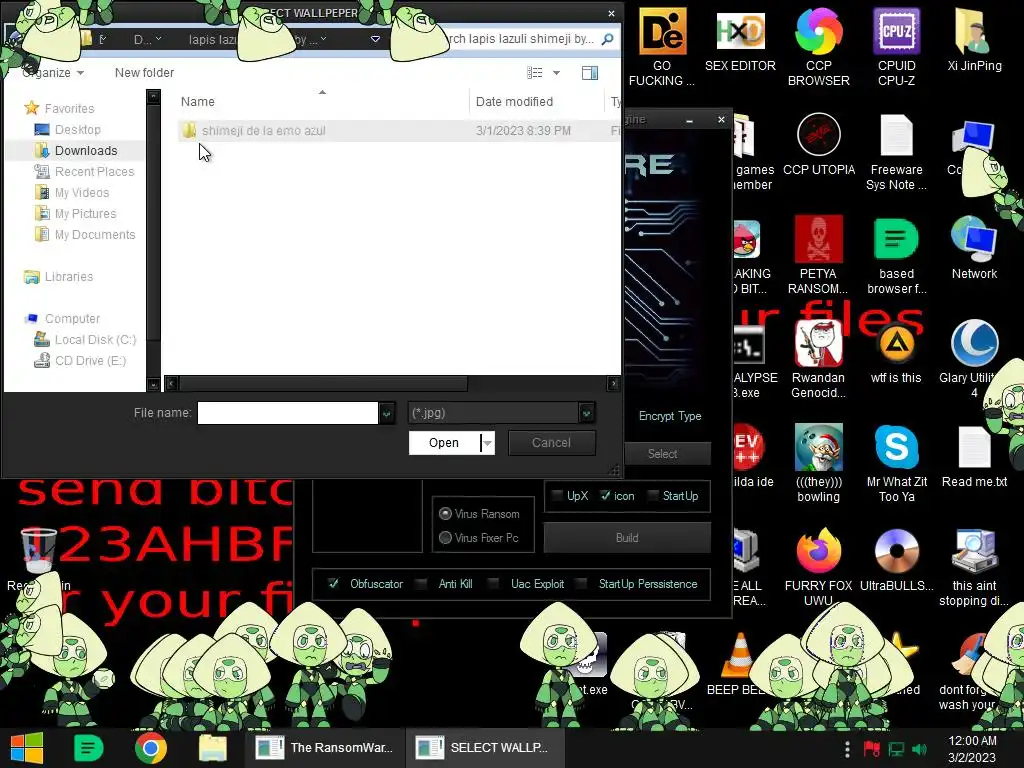Open the based browser desktop icon

pos(896,255)
